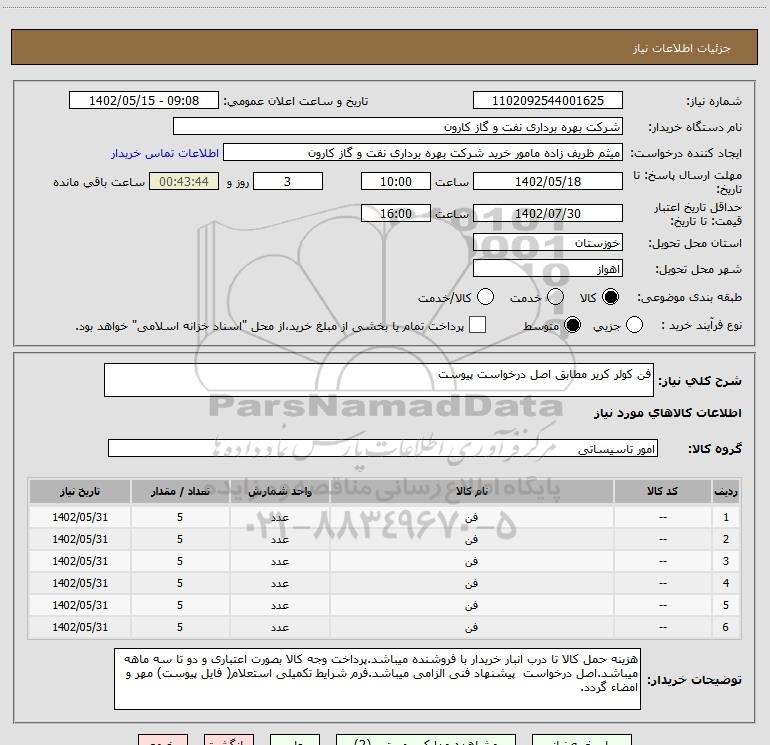Screen dimensions: 770x745
Task: Click the اطلاعات کالاهای مورد نیاز section heading
Action: point(667,413)
